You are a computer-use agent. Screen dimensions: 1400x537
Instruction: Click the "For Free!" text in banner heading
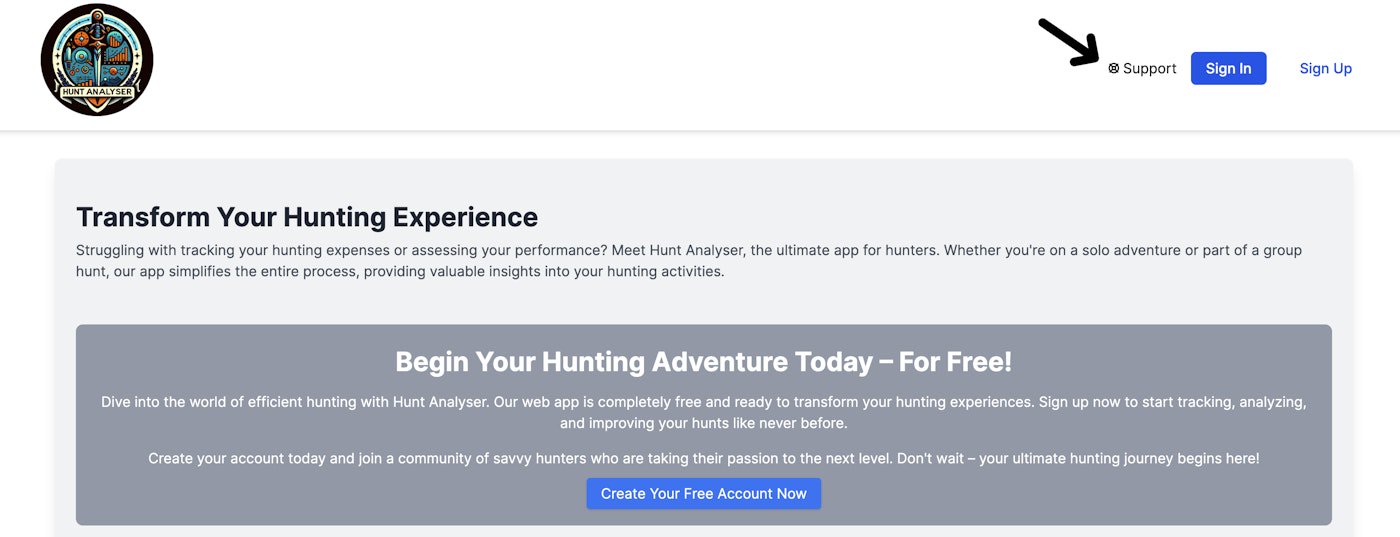(955, 361)
